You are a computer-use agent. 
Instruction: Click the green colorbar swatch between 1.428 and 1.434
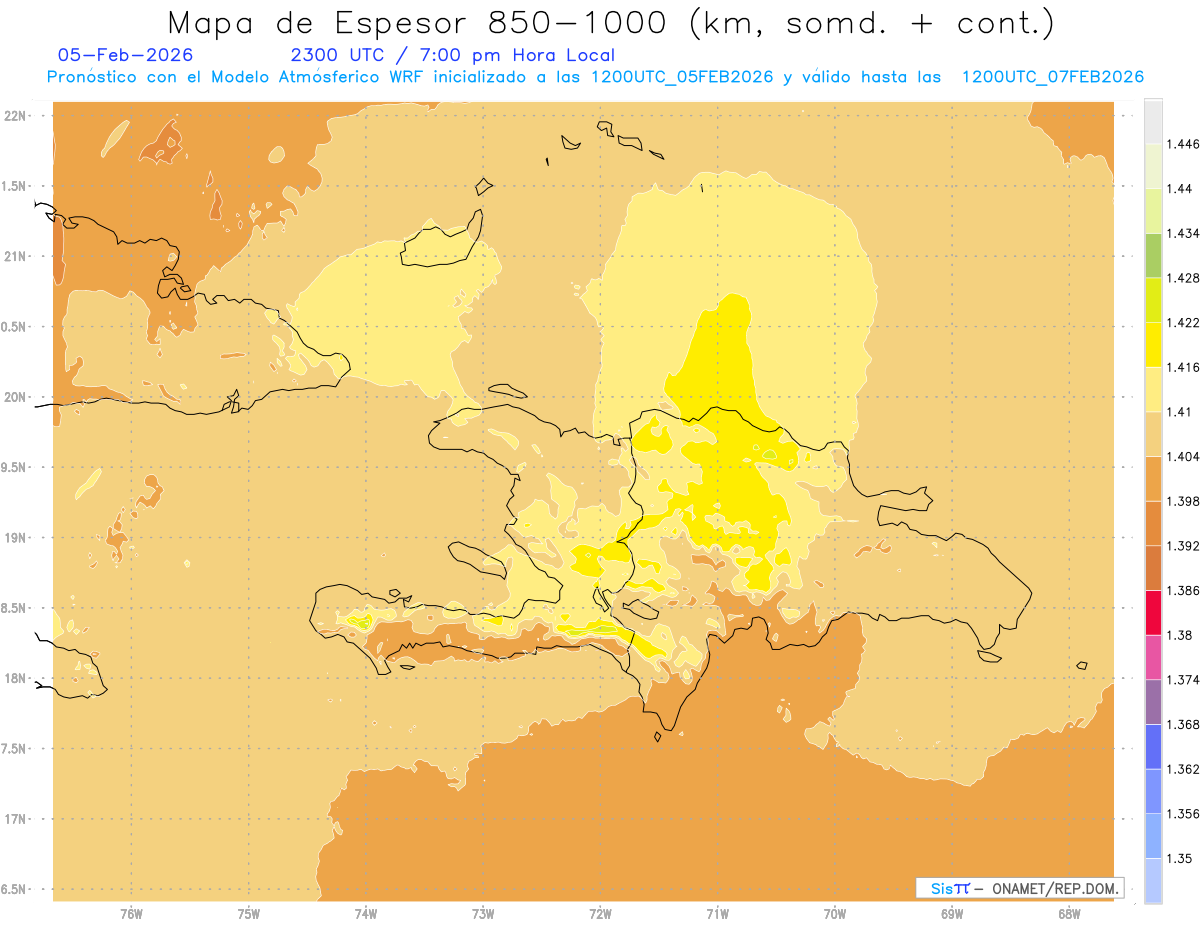pyautogui.click(x=1153, y=255)
